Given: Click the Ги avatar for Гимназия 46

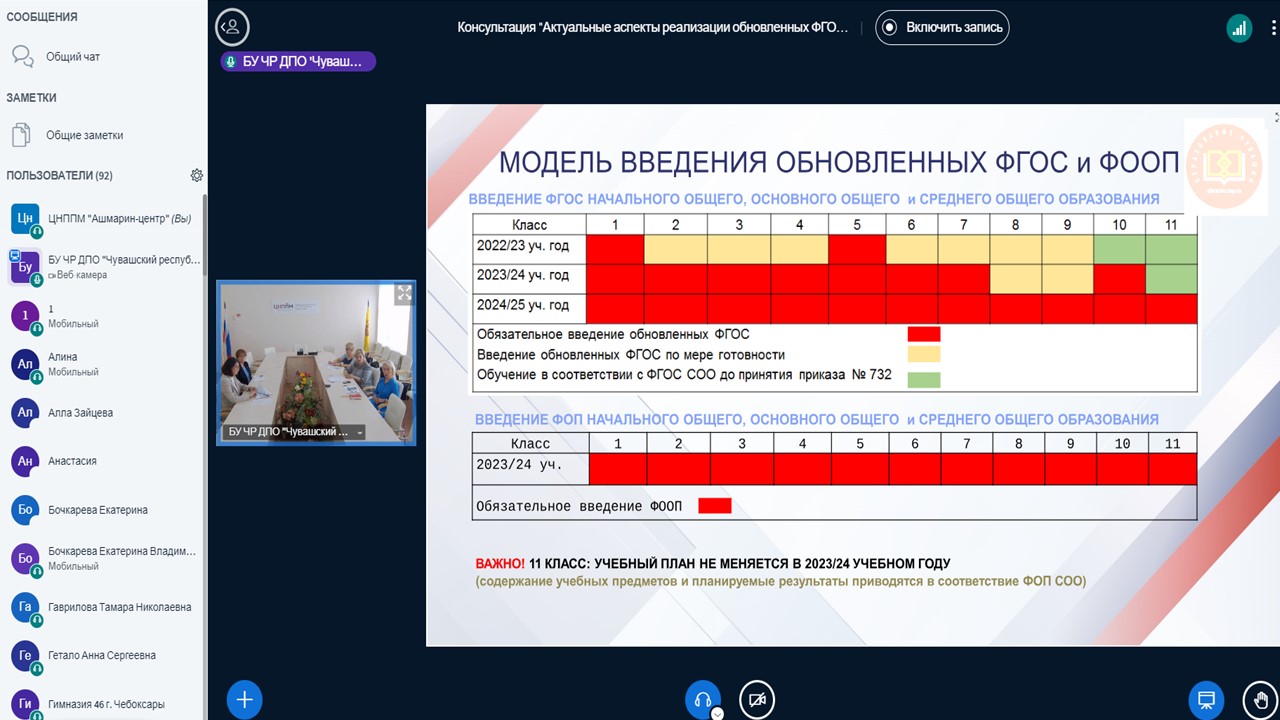Looking at the screenshot, I should [x=25, y=704].
